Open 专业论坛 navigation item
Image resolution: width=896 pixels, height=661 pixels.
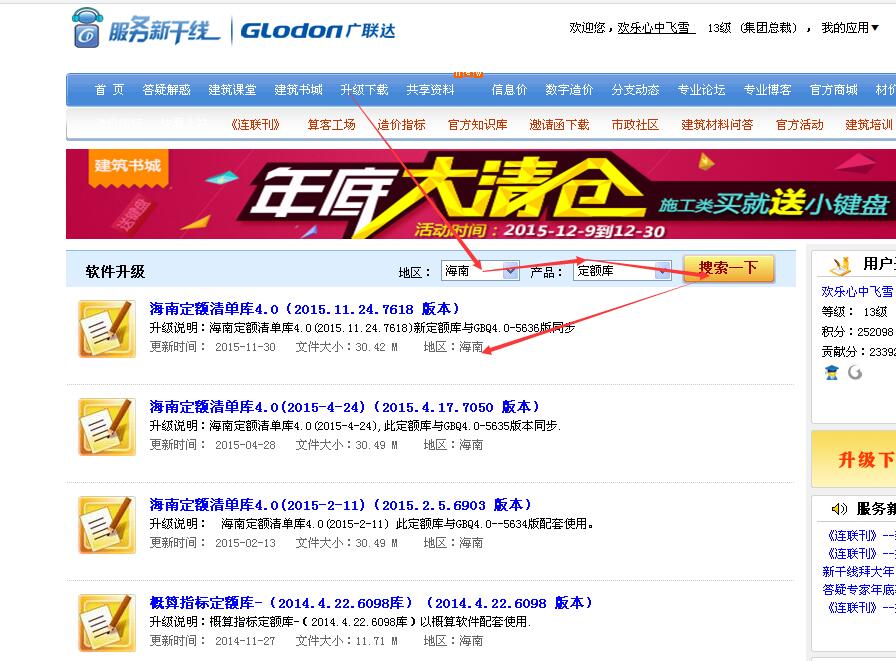(701, 90)
